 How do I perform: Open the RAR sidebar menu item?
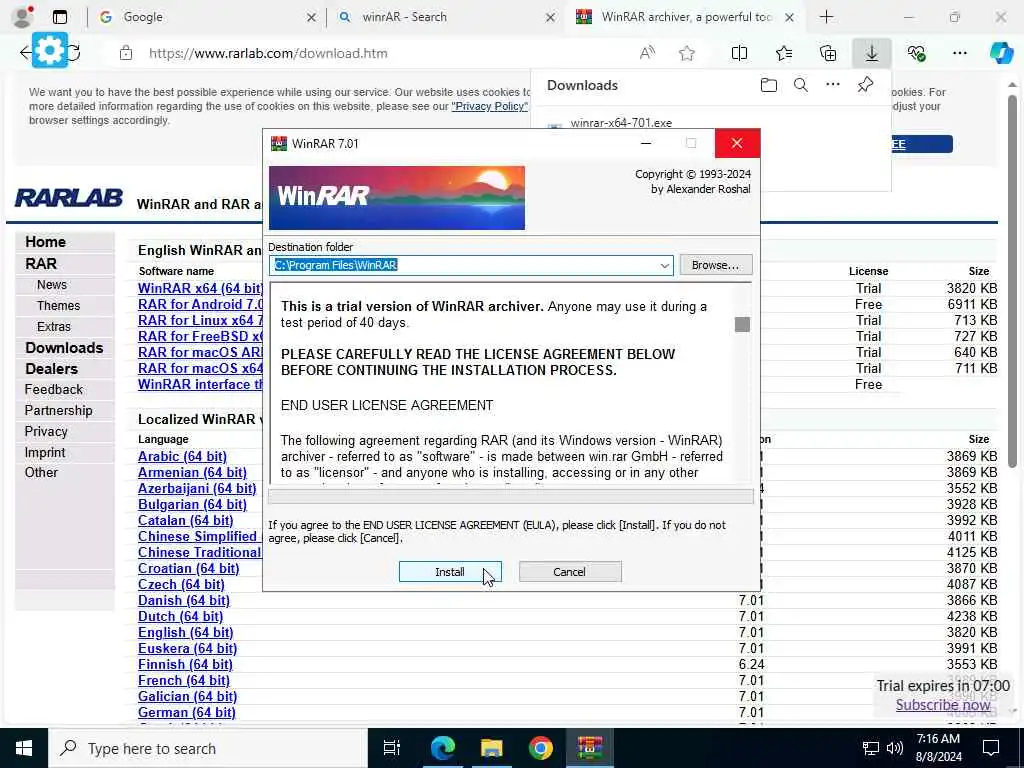point(40,264)
